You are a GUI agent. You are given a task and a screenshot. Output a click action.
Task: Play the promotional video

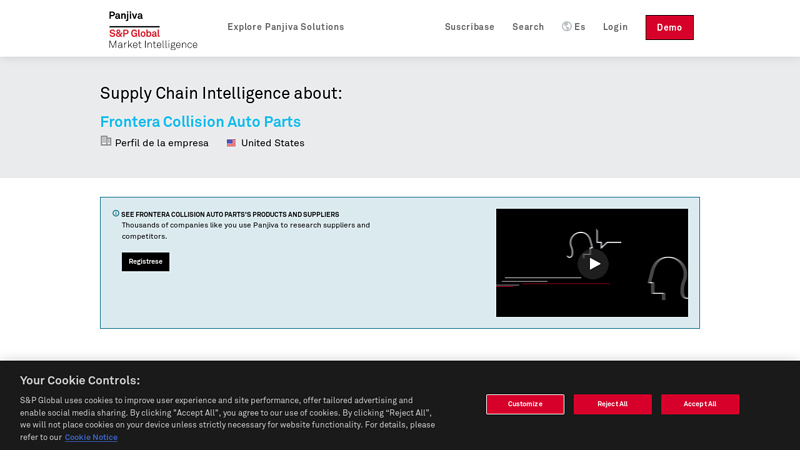click(593, 264)
